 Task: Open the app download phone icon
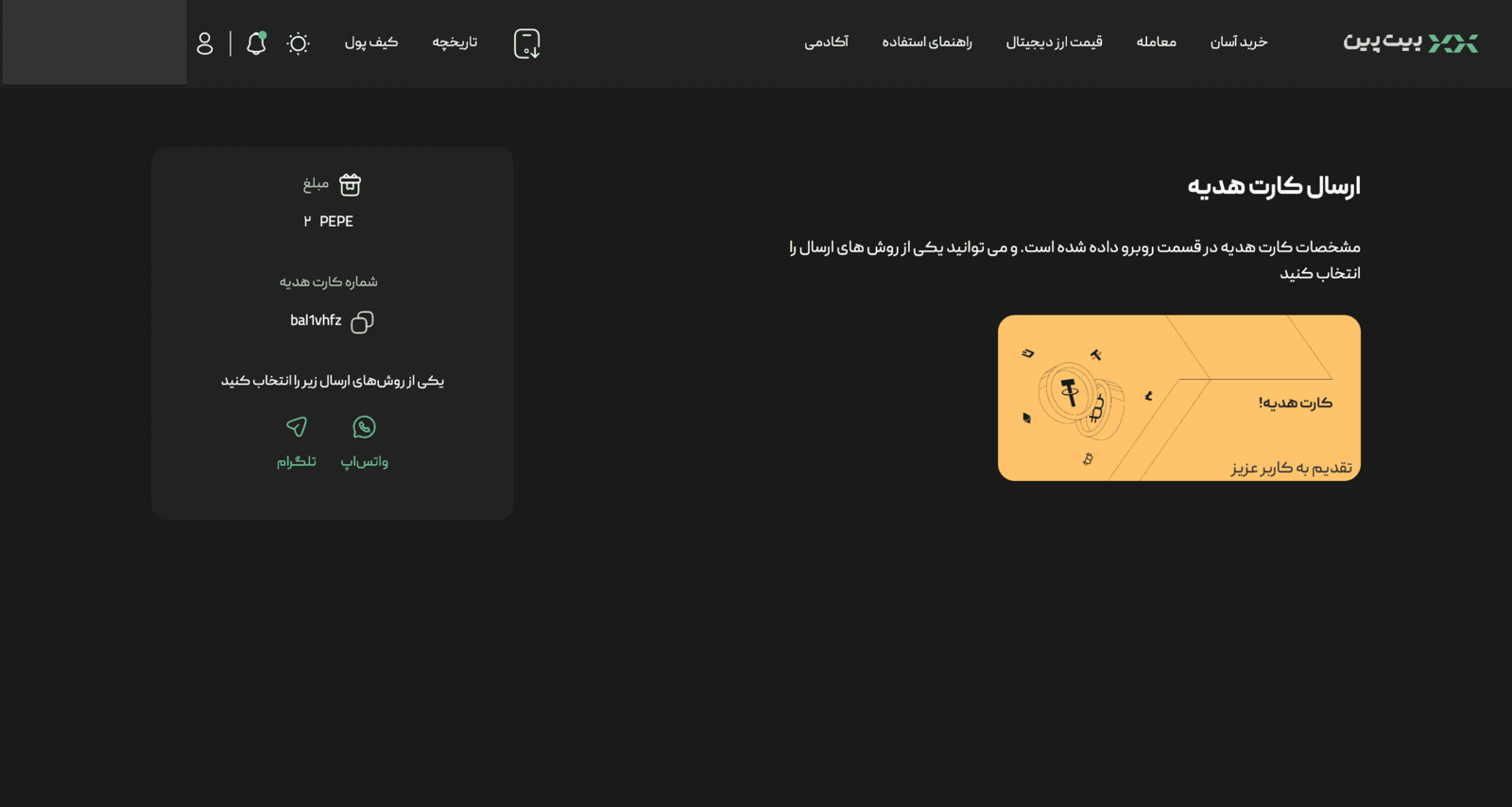pyautogui.click(x=526, y=43)
